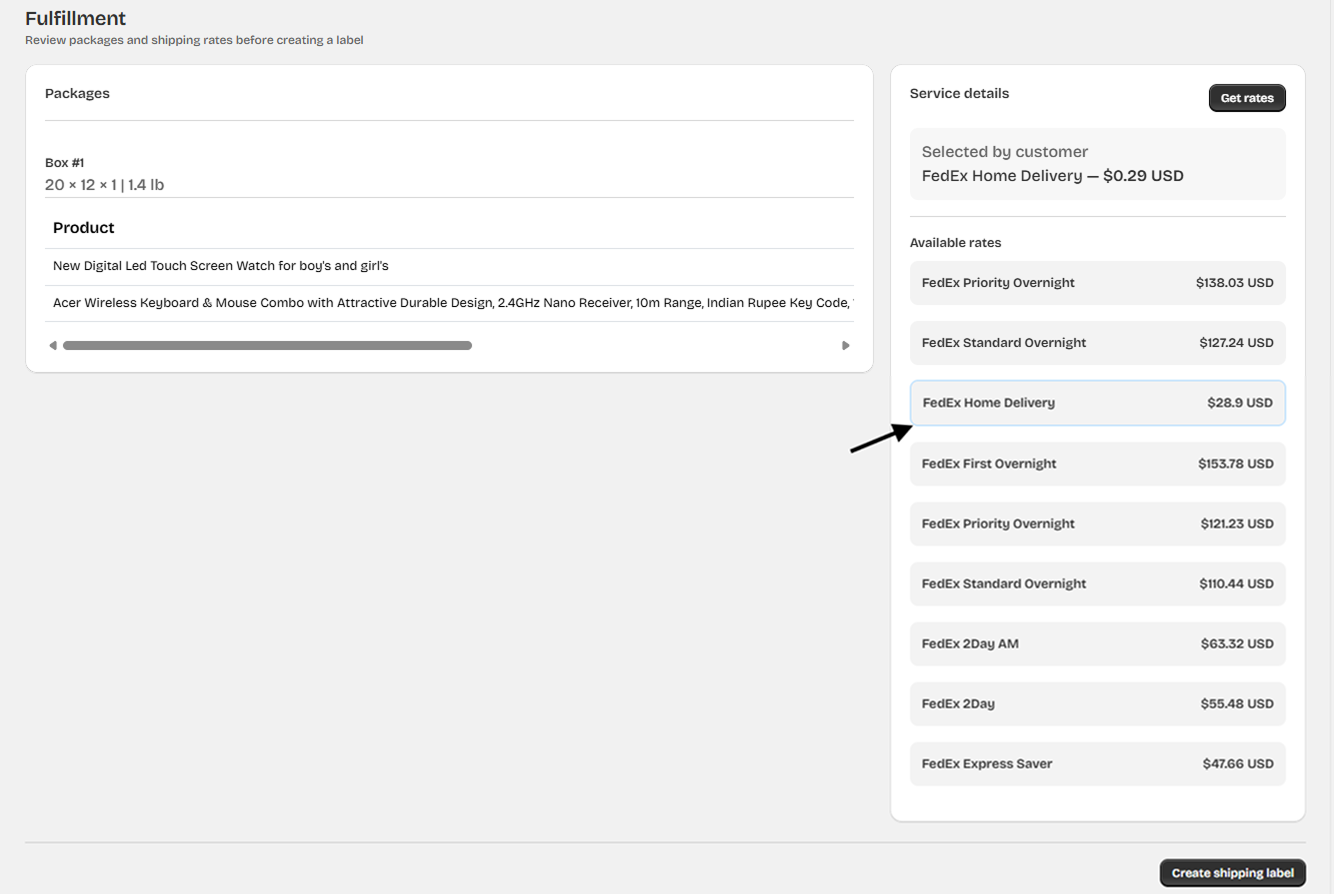Select FedEx Priority Overnight at $121.23
This screenshot has height=894, width=1334.
coord(1097,524)
